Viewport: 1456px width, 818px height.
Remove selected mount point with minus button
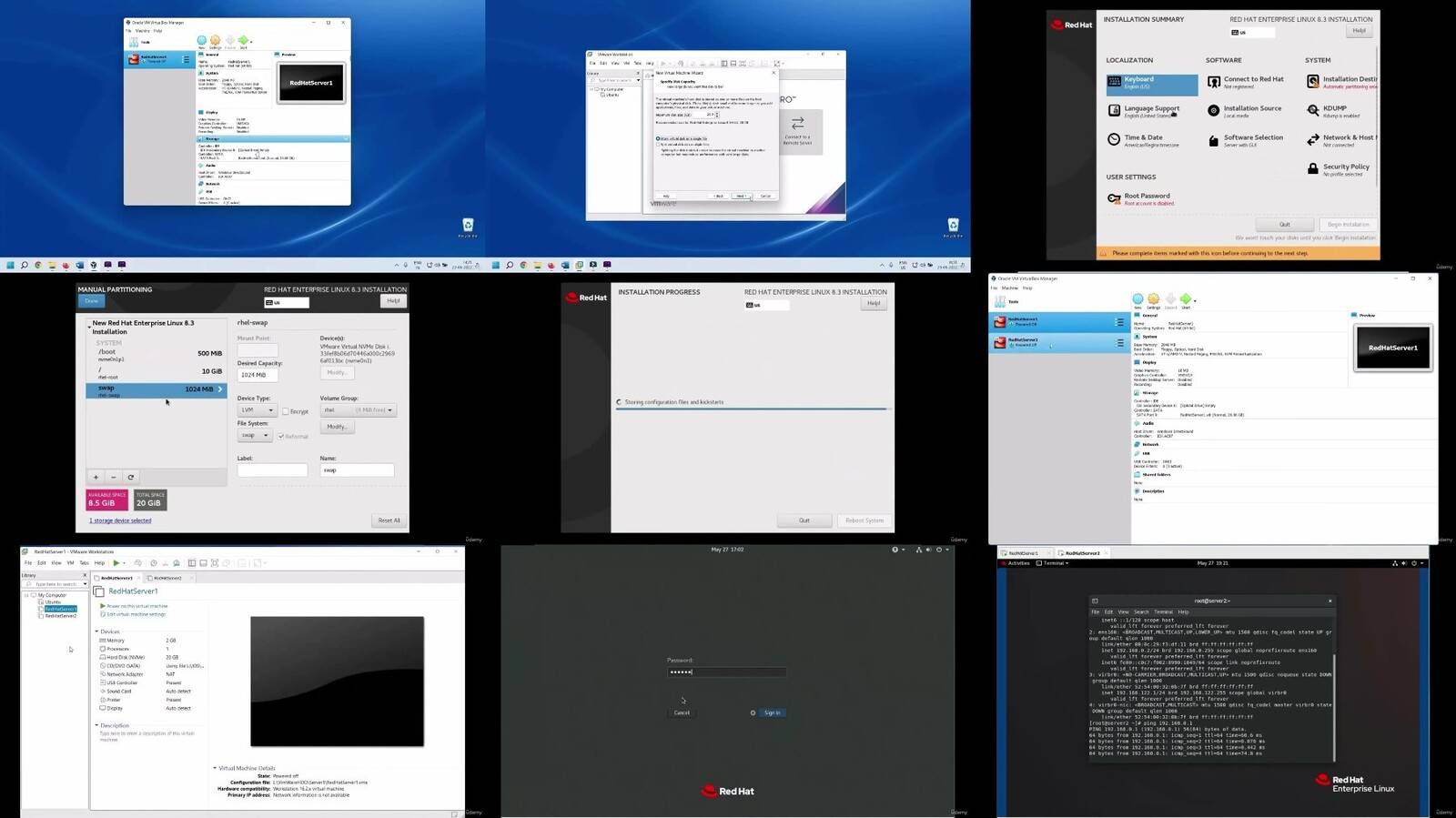pyautogui.click(x=113, y=477)
